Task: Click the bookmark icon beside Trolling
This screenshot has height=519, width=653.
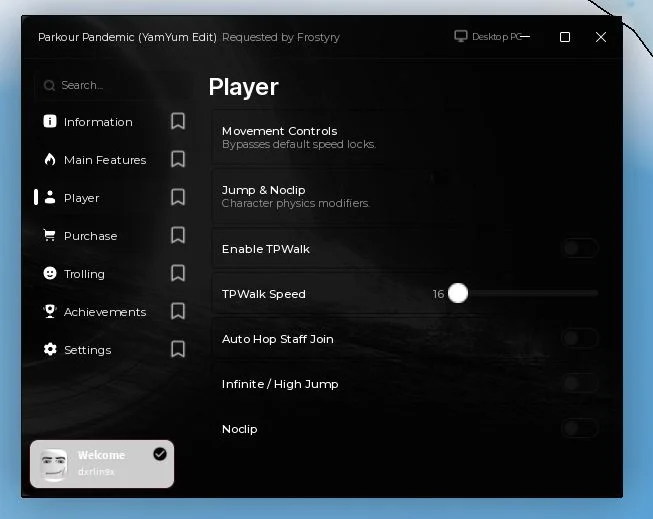Action: point(178,273)
